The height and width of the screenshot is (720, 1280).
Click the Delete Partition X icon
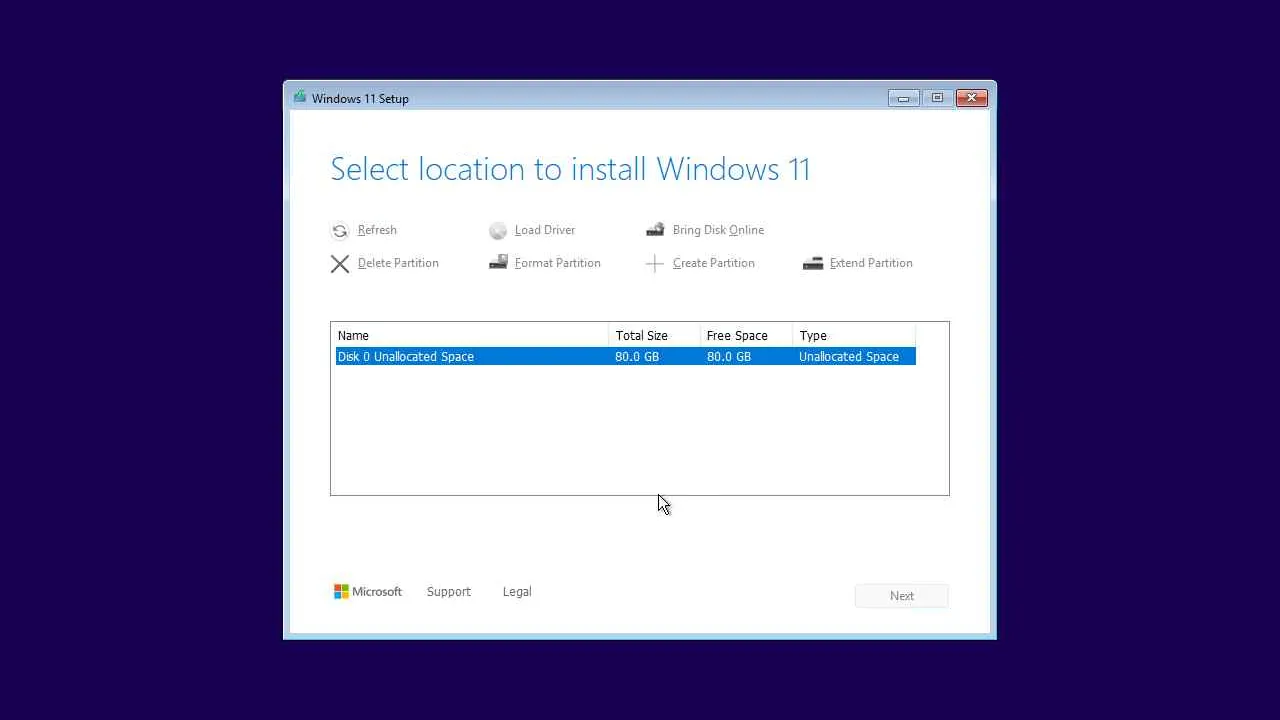coord(340,264)
